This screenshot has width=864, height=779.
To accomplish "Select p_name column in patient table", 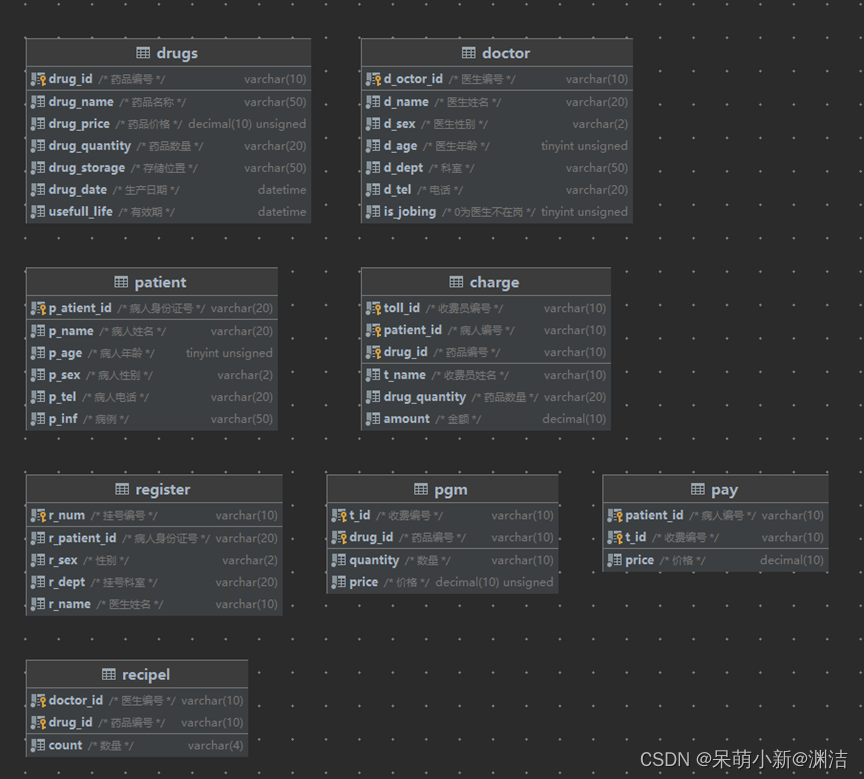I will tap(71, 331).
